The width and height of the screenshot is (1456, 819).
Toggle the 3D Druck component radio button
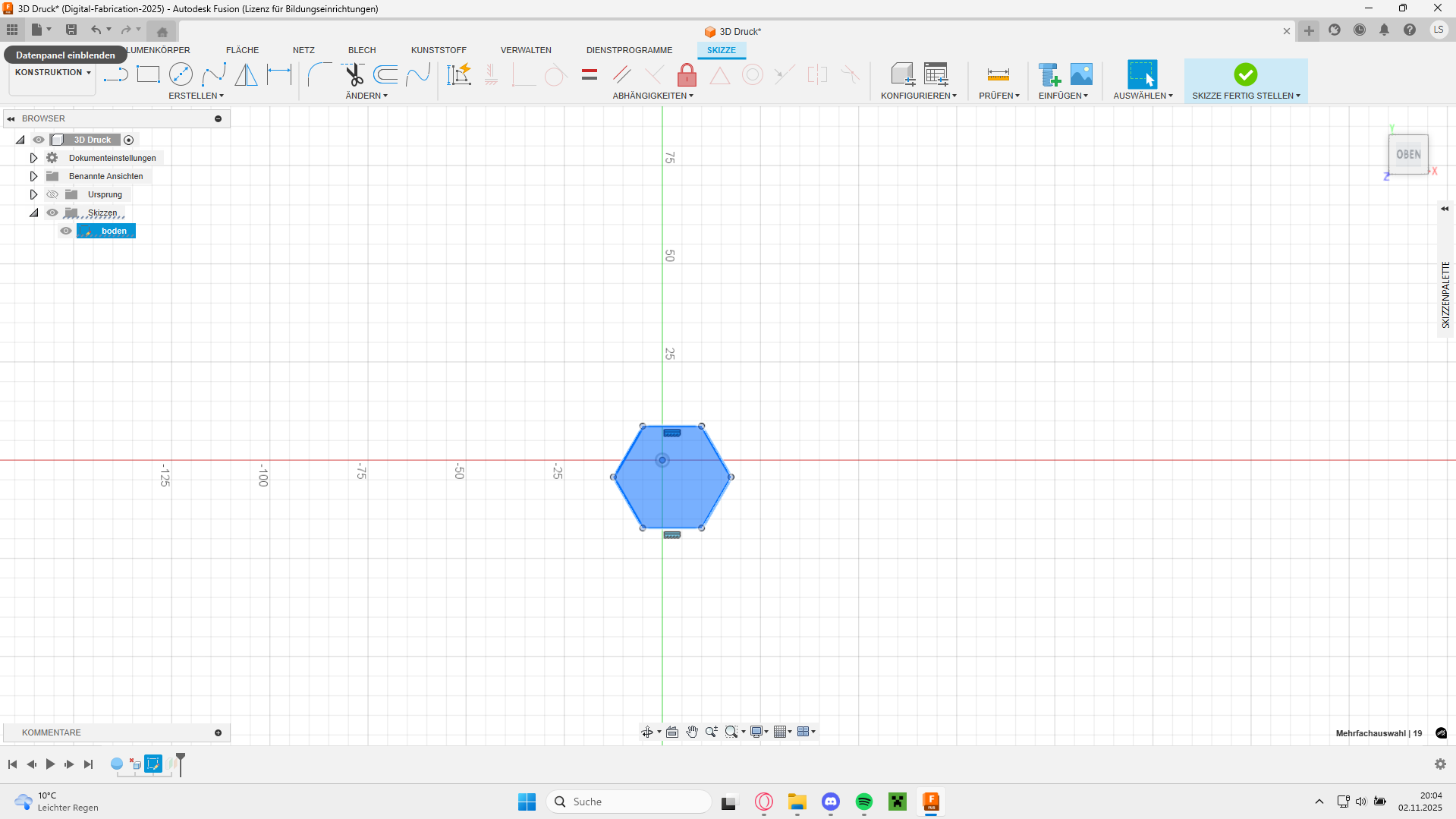click(129, 140)
